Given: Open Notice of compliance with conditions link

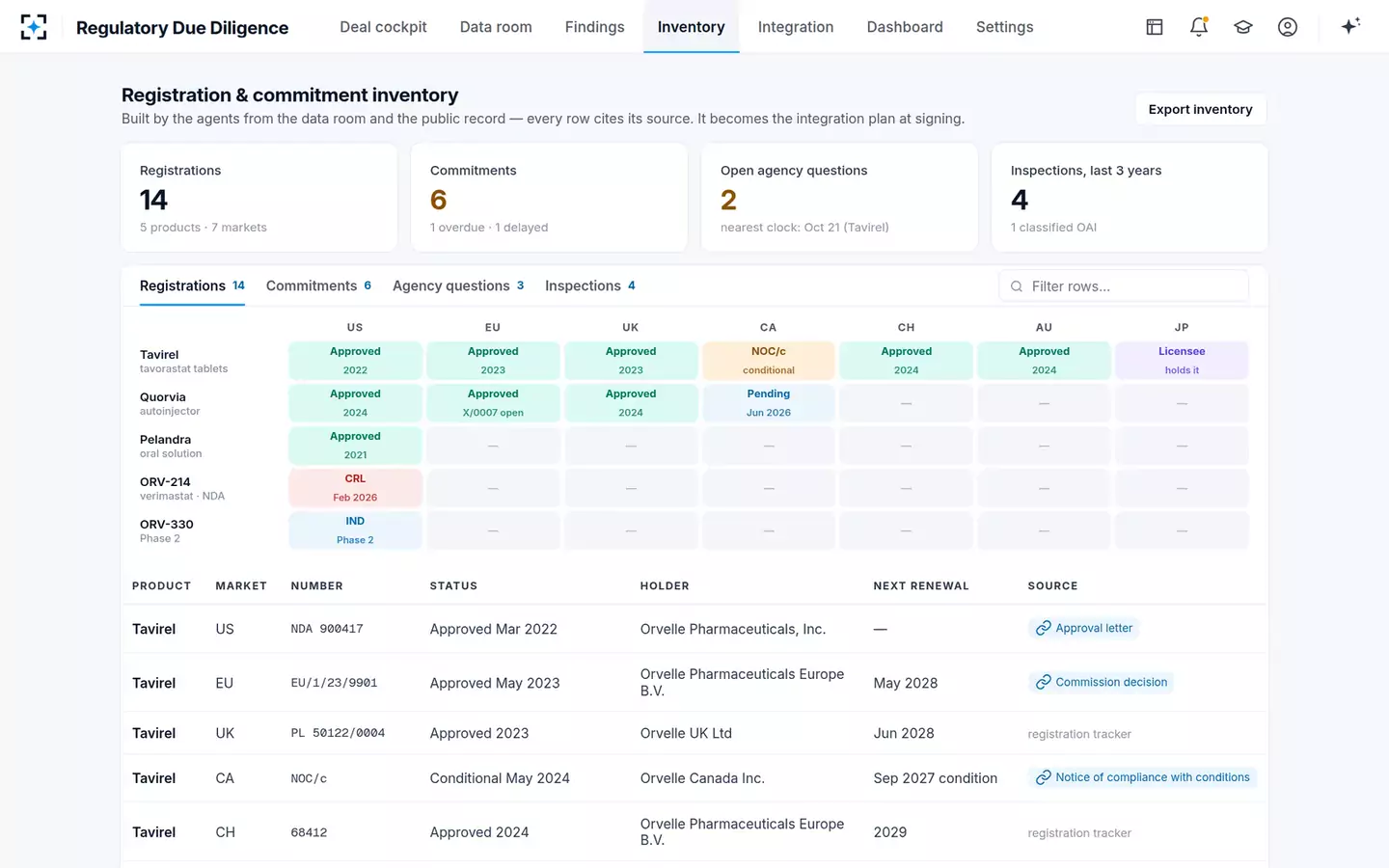Looking at the screenshot, I should [x=1142, y=777].
